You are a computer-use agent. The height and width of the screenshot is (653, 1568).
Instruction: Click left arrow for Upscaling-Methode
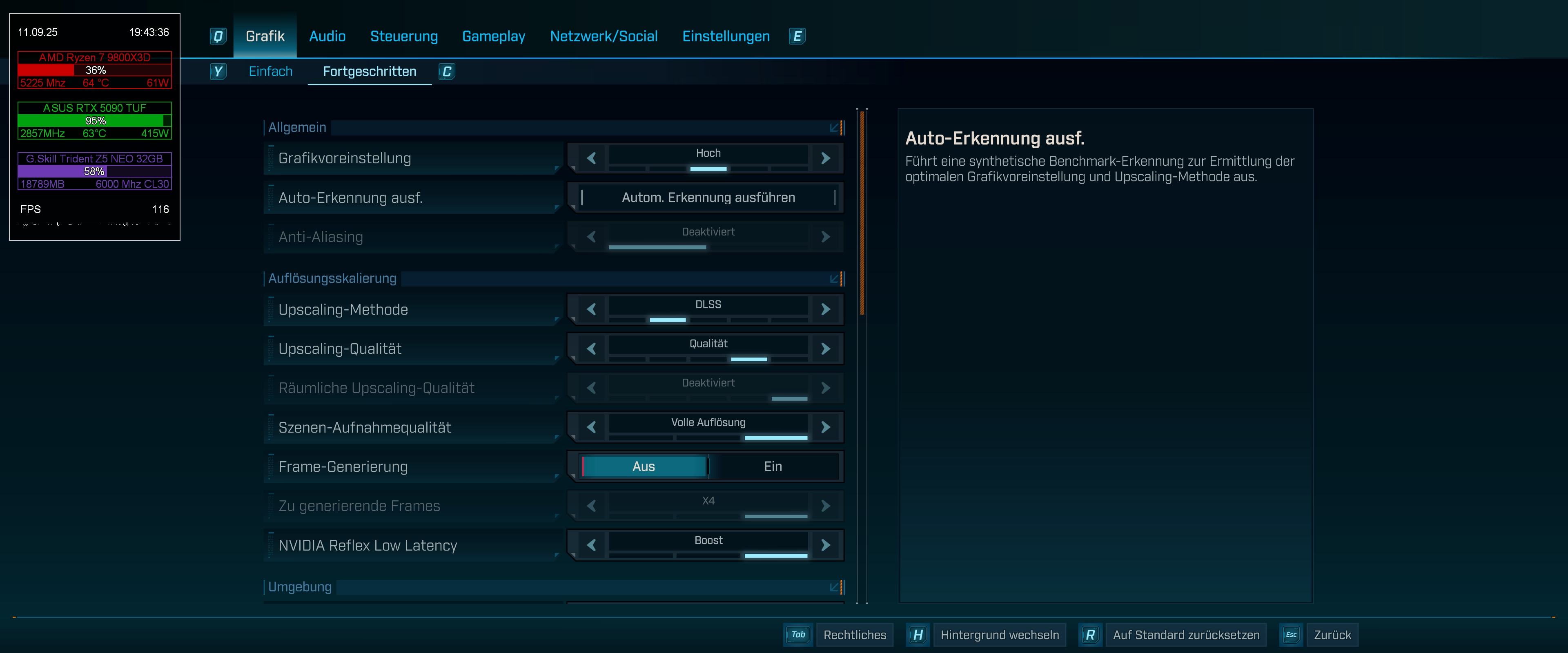pyautogui.click(x=591, y=309)
